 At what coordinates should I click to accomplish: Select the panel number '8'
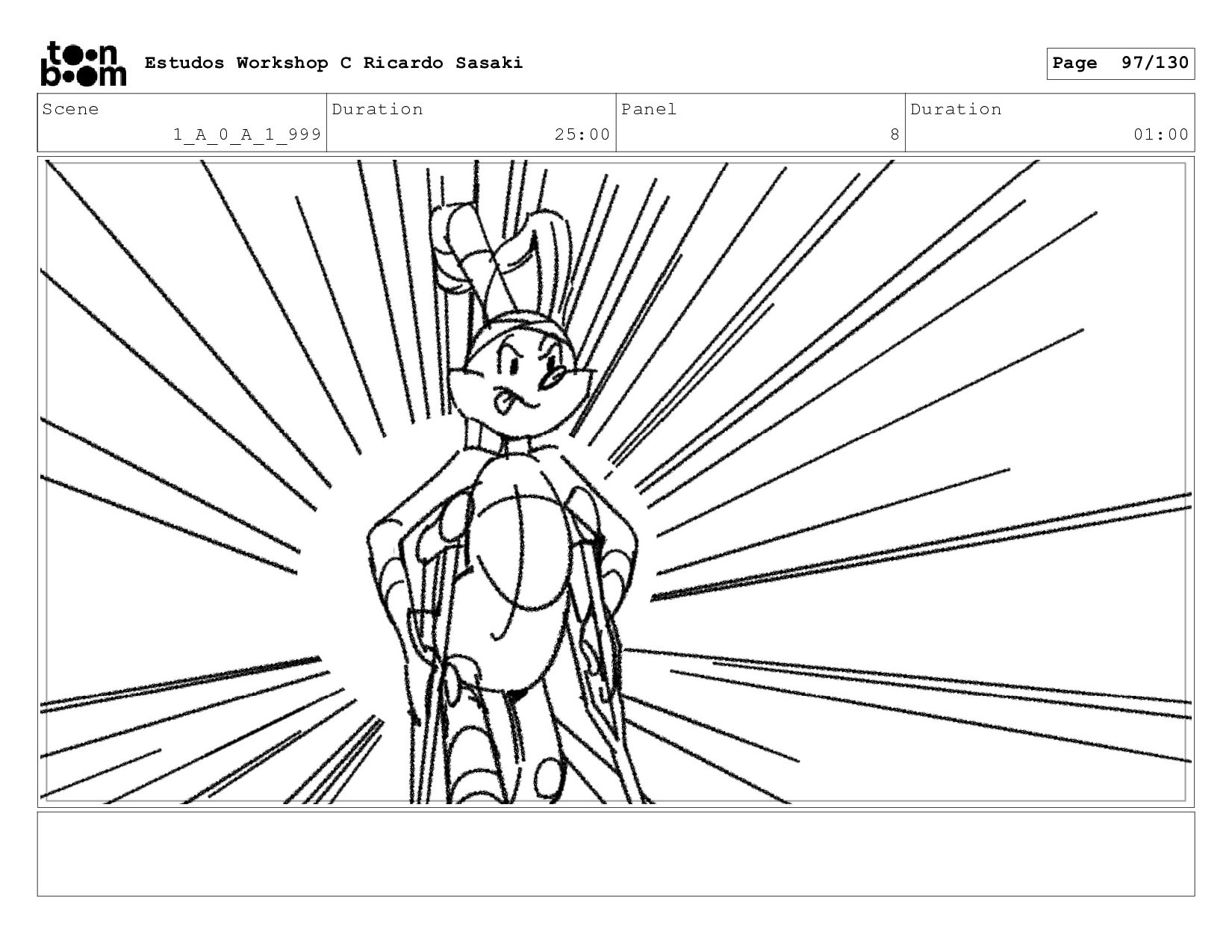coord(895,134)
